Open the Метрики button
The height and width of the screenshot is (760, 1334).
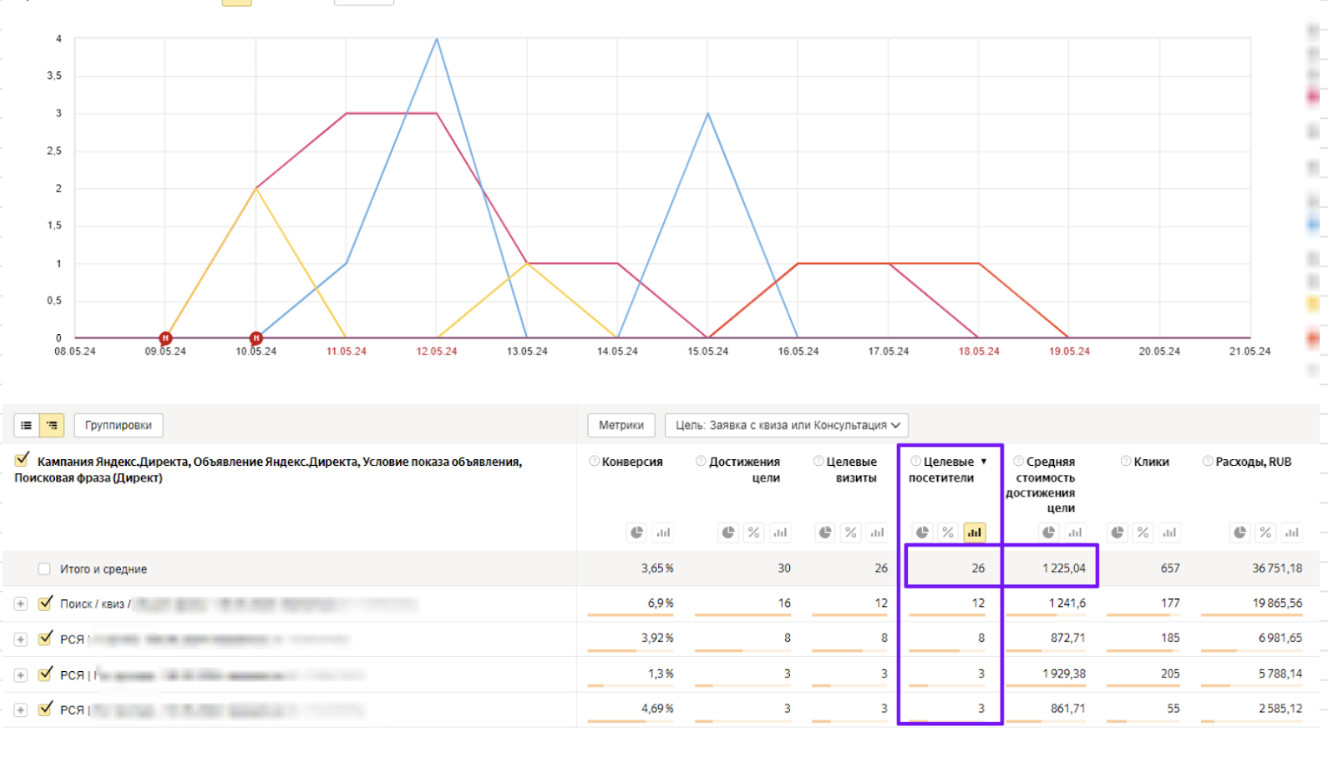[620, 425]
